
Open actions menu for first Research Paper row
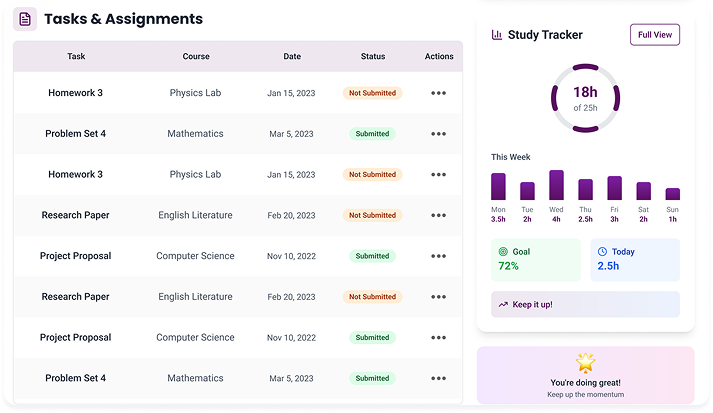[x=438, y=215]
